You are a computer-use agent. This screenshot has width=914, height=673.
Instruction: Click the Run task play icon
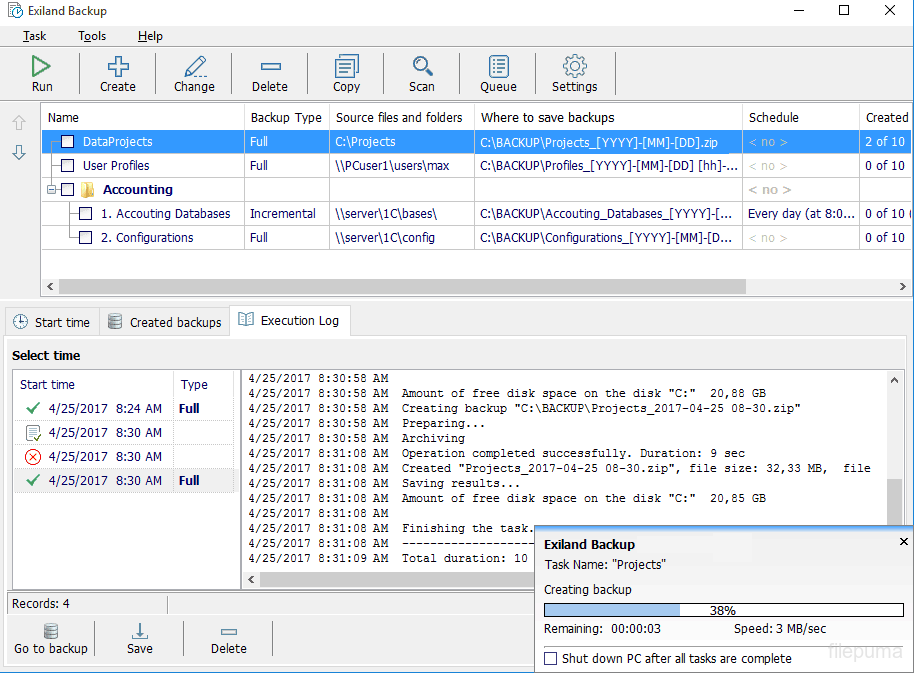(x=41, y=67)
